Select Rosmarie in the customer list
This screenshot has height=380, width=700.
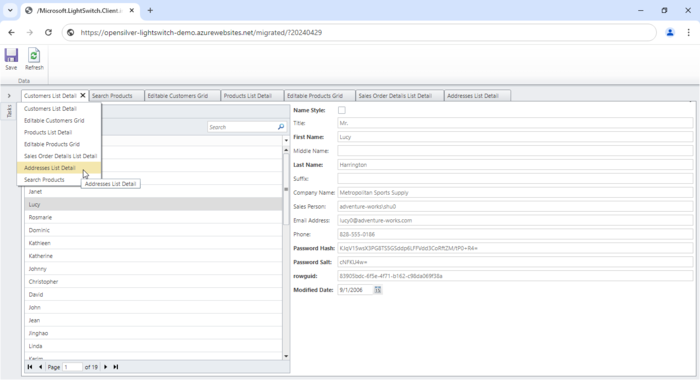pos(153,217)
